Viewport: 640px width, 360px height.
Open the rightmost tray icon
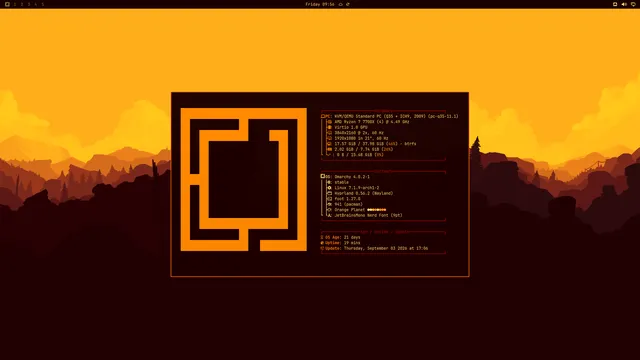coord(633,4)
